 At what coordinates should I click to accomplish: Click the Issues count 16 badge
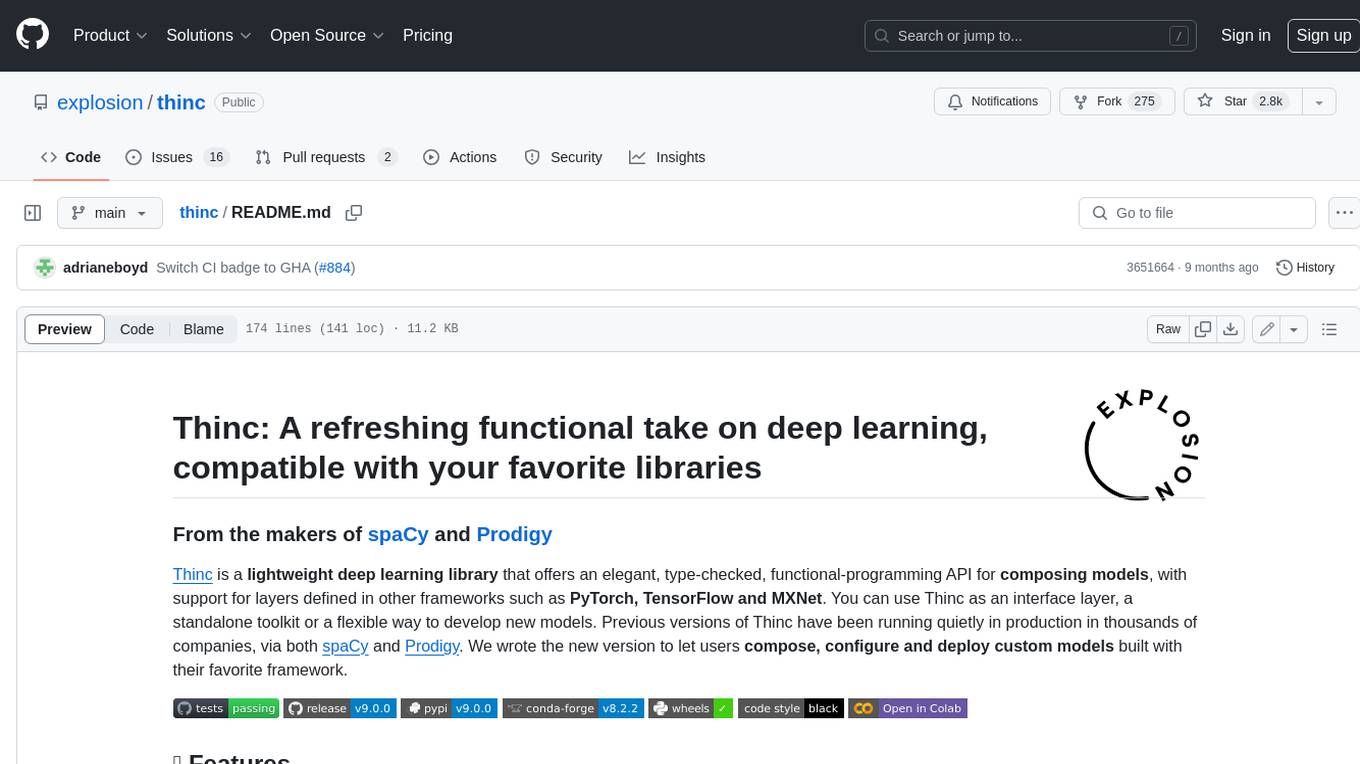215,157
